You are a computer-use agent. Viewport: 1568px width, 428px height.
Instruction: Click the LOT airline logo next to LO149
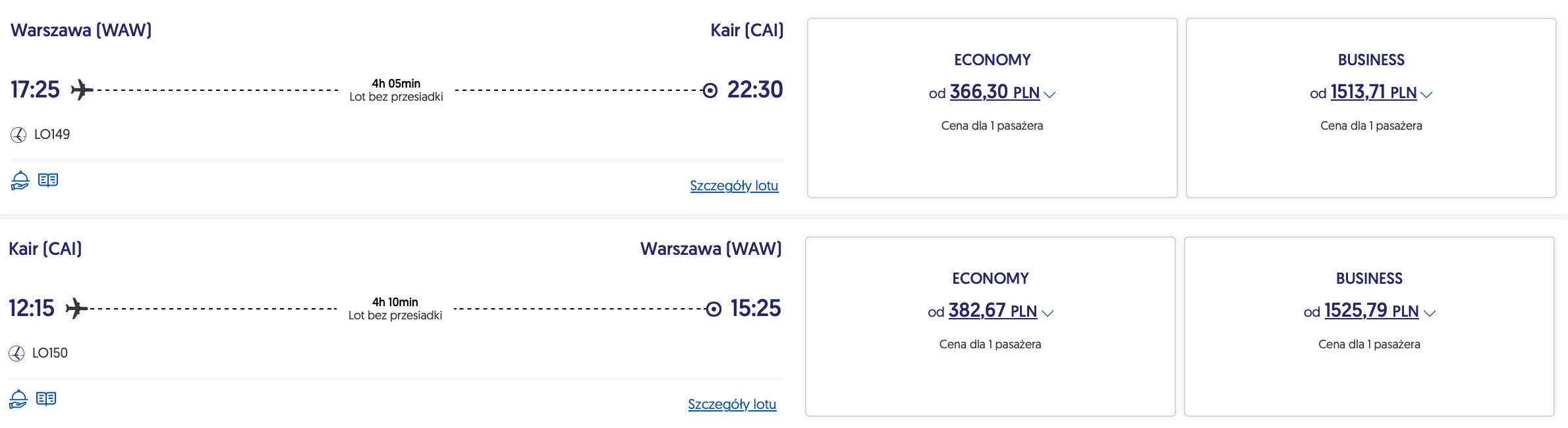[18, 135]
